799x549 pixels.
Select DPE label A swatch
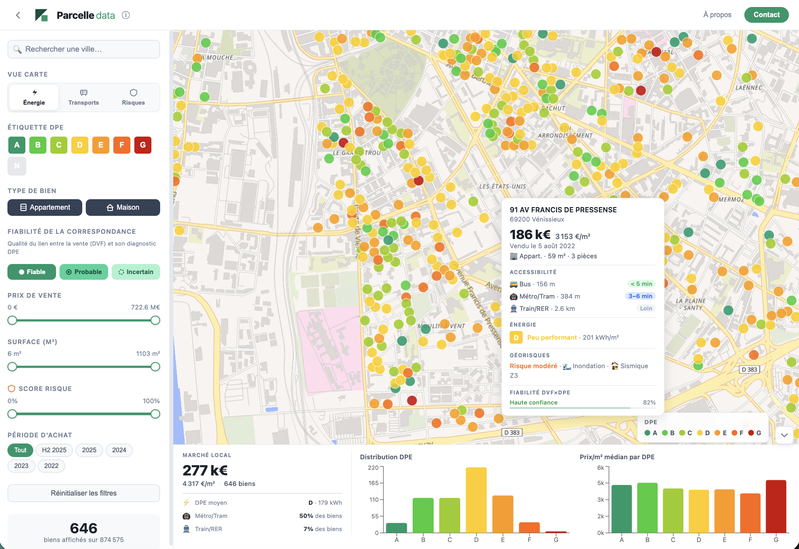[17, 145]
